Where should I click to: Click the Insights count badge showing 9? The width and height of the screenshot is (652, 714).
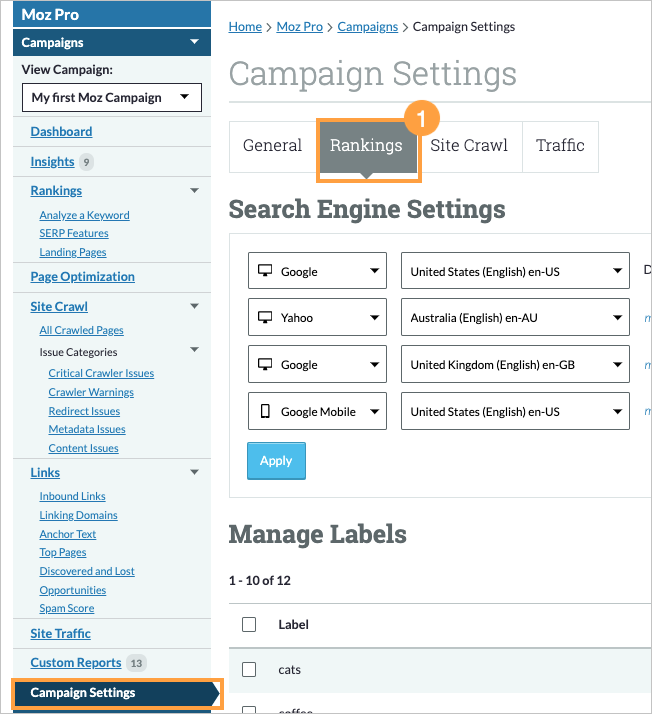click(x=86, y=162)
